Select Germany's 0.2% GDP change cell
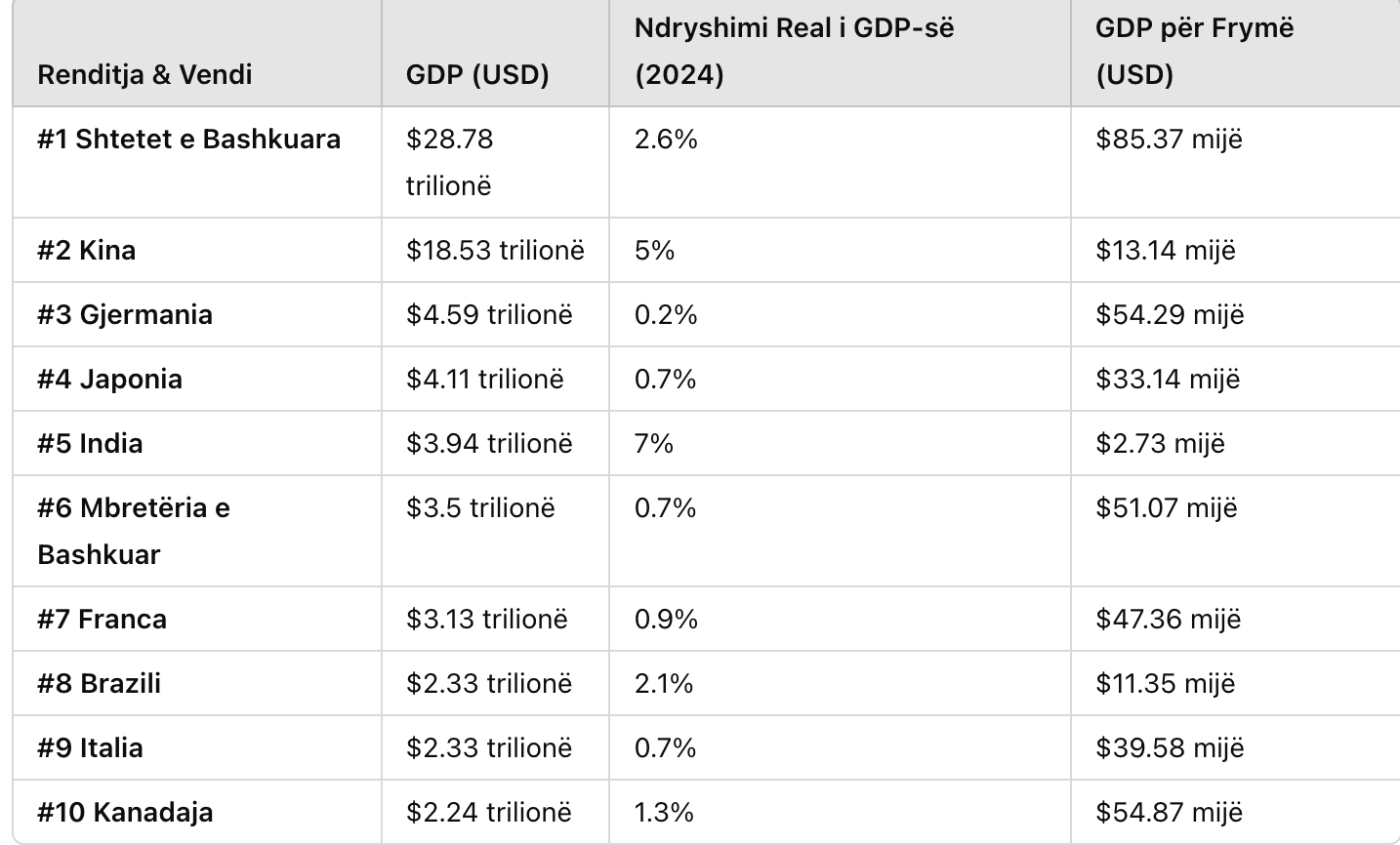Screen dimensions: 1400x845 coord(666,314)
